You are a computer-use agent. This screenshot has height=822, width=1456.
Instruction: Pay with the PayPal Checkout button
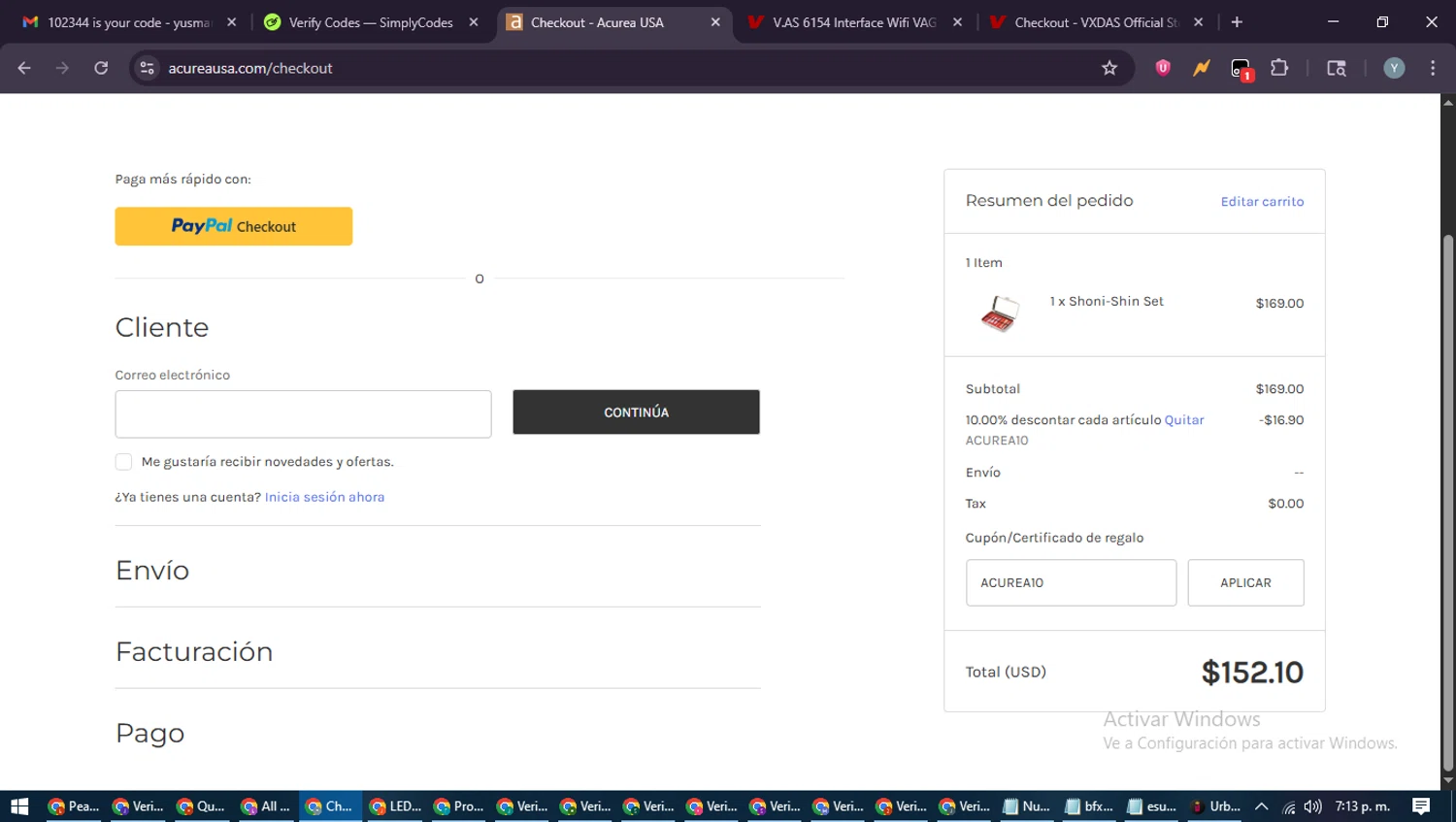click(234, 226)
